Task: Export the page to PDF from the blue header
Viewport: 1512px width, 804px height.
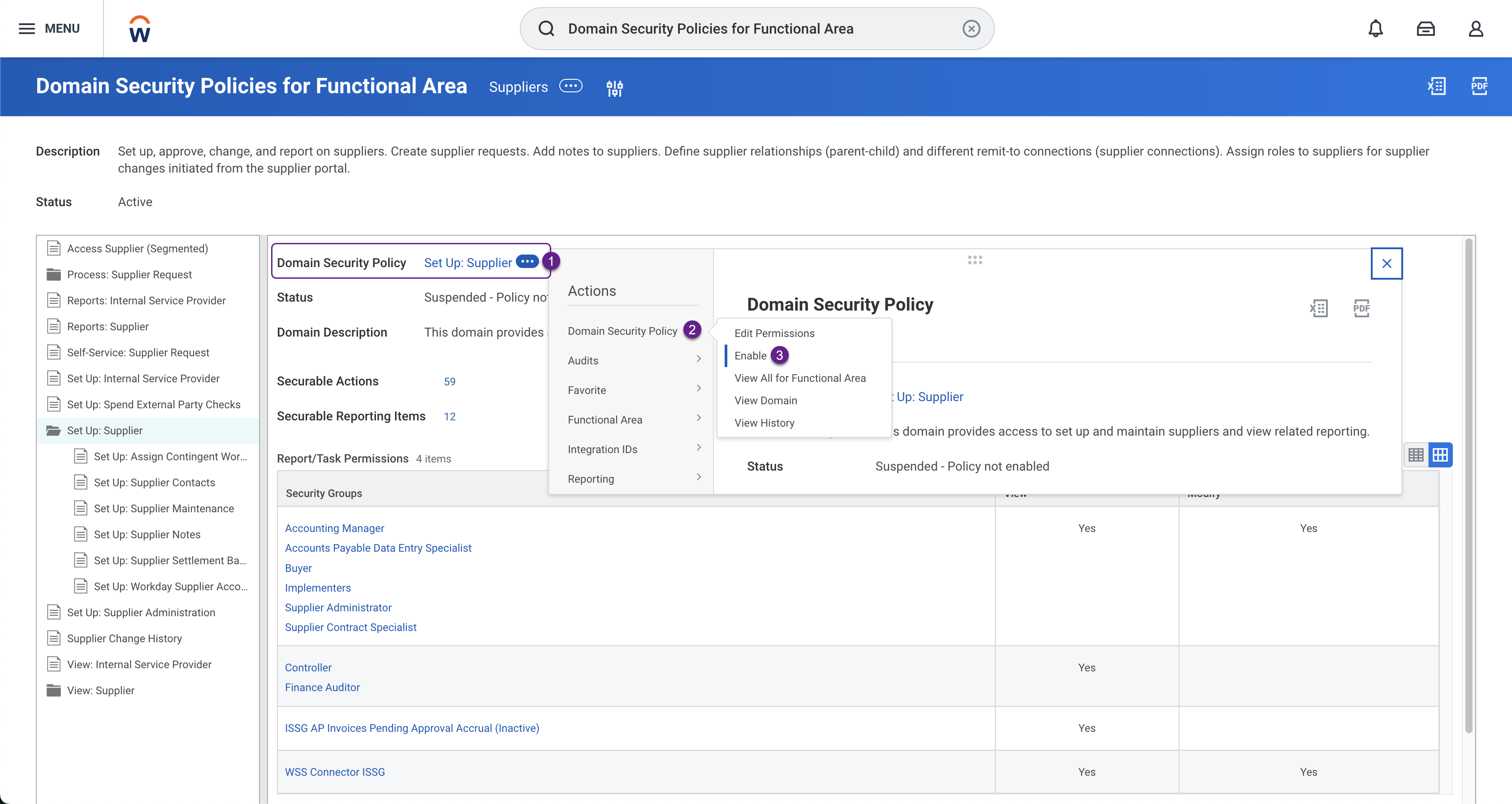Action: tap(1479, 86)
